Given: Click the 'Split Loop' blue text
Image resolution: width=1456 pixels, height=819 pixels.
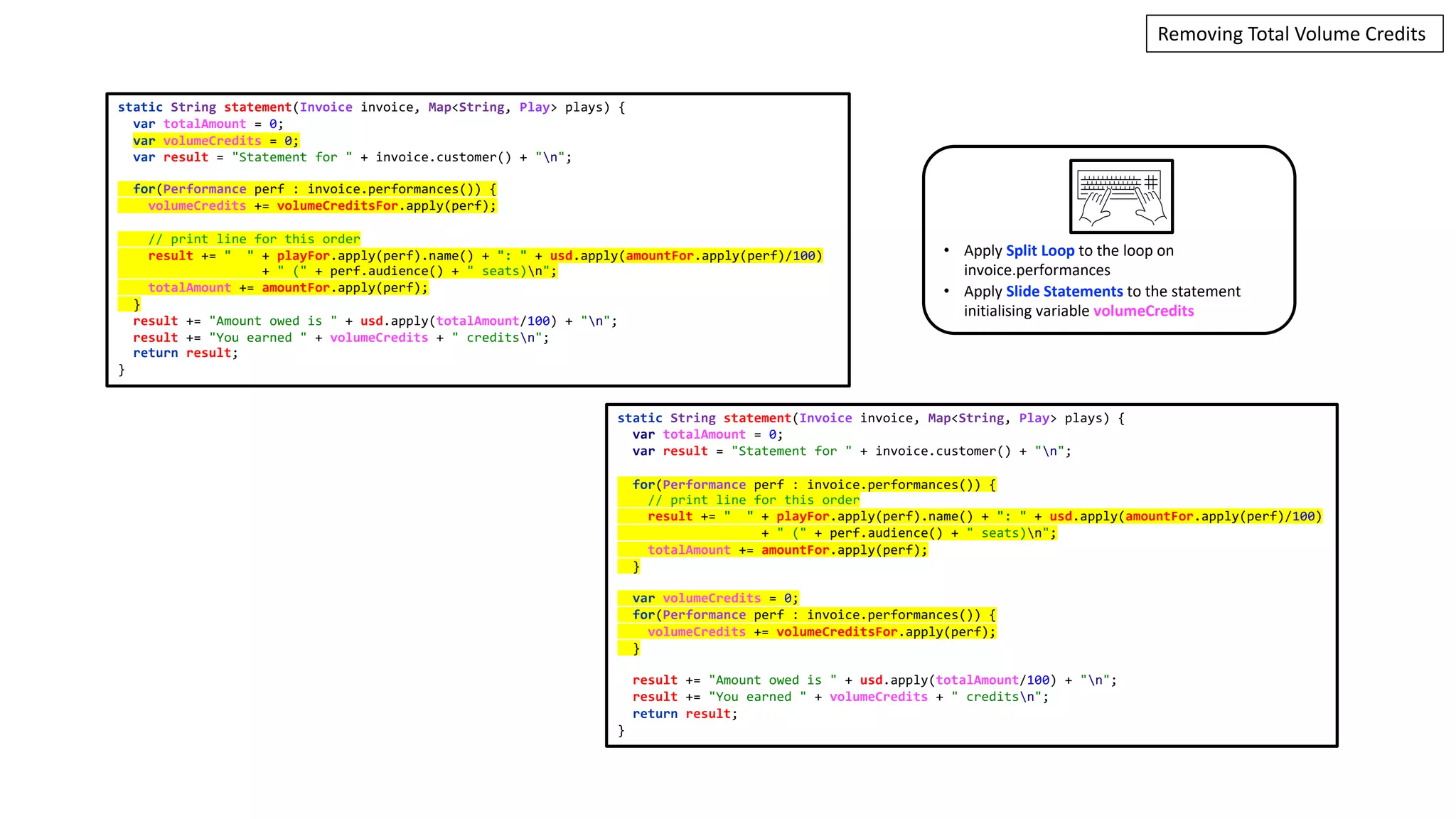Looking at the screenshot, I should click(x=1039, y=251).
